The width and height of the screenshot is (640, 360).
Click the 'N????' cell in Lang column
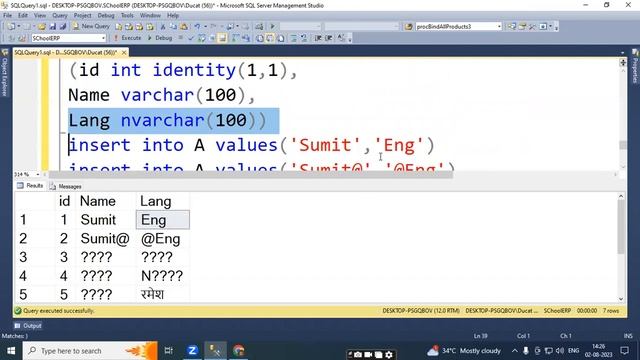tap(162, 276)
